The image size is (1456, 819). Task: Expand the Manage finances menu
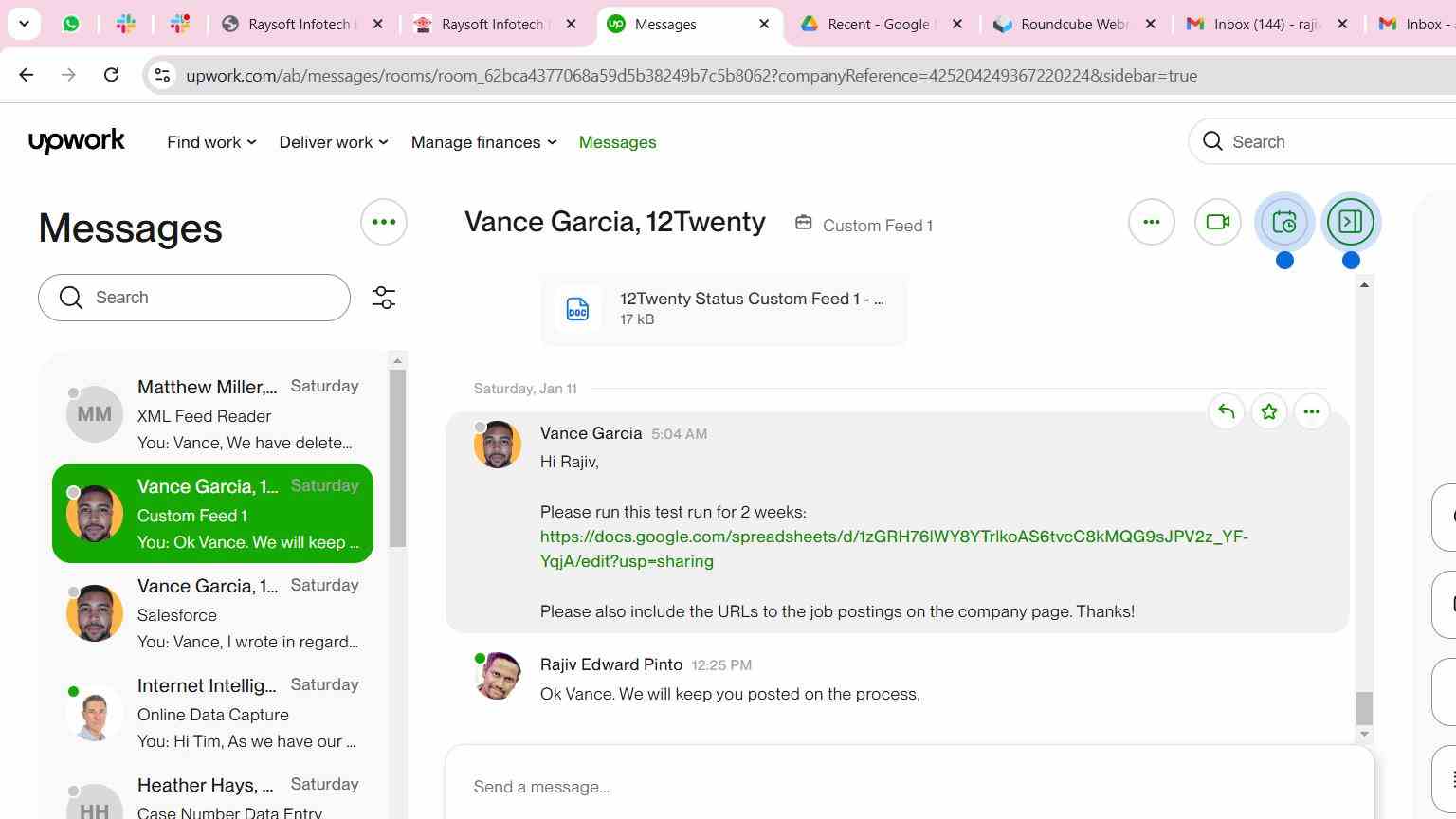click(x=484, y=142)
